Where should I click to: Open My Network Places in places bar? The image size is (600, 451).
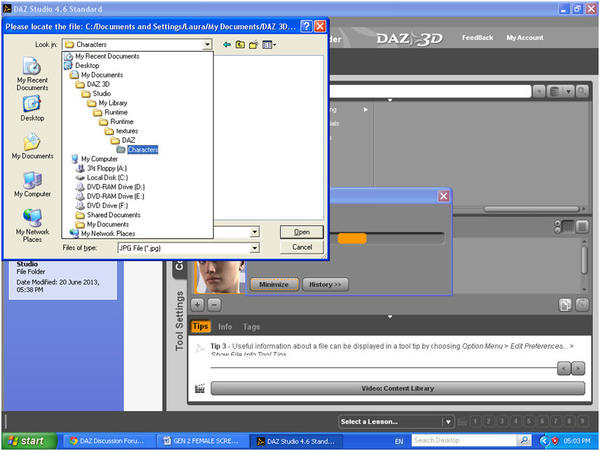[x=33, y=226]
